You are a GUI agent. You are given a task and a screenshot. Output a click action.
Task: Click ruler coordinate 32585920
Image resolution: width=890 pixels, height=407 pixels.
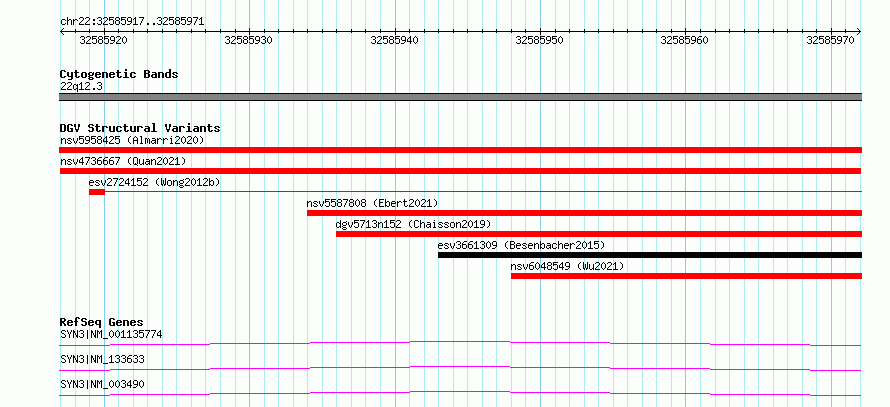click(103, 40)
